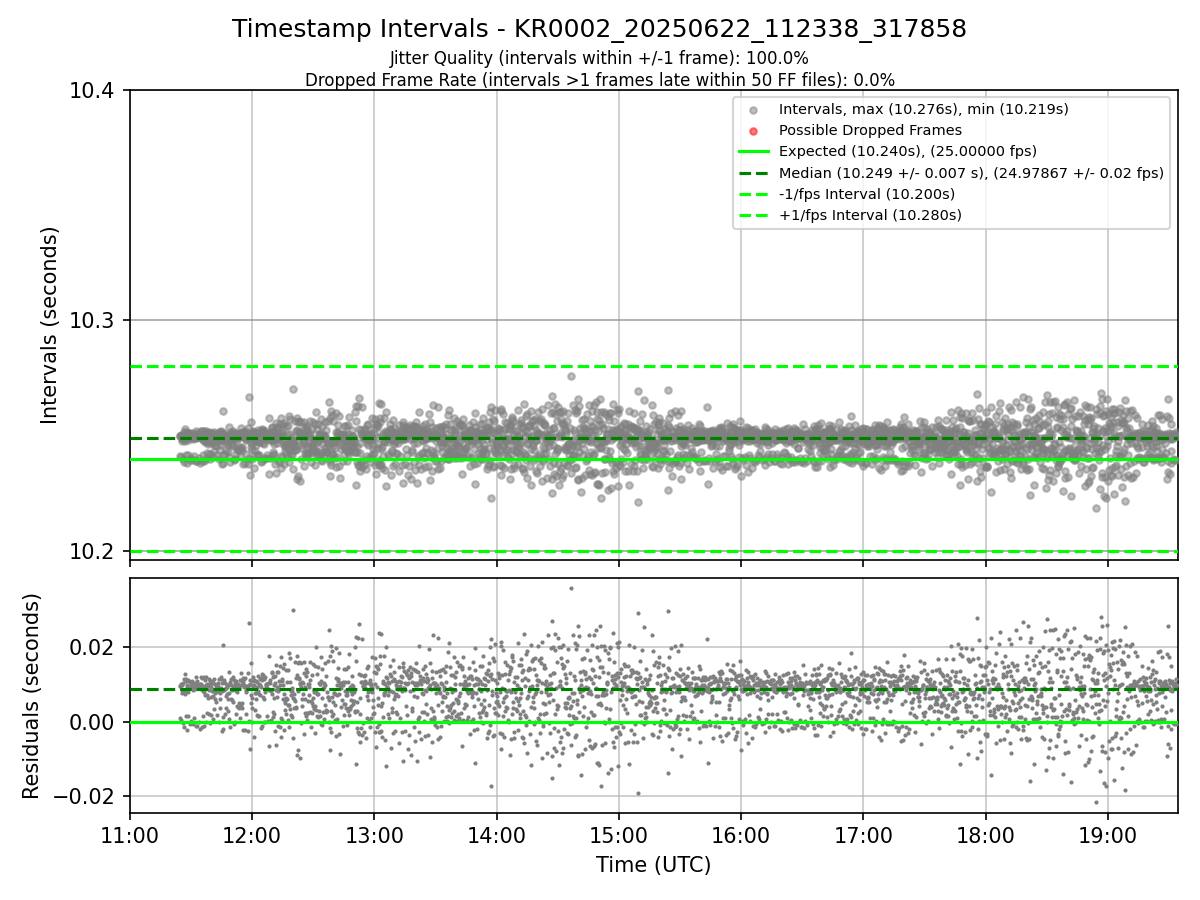This screenshot has width=1200, height=900.
Task: Click the 'Median (10.249 +/- 0.007 s)' legend entry
Action: point(971,172)
